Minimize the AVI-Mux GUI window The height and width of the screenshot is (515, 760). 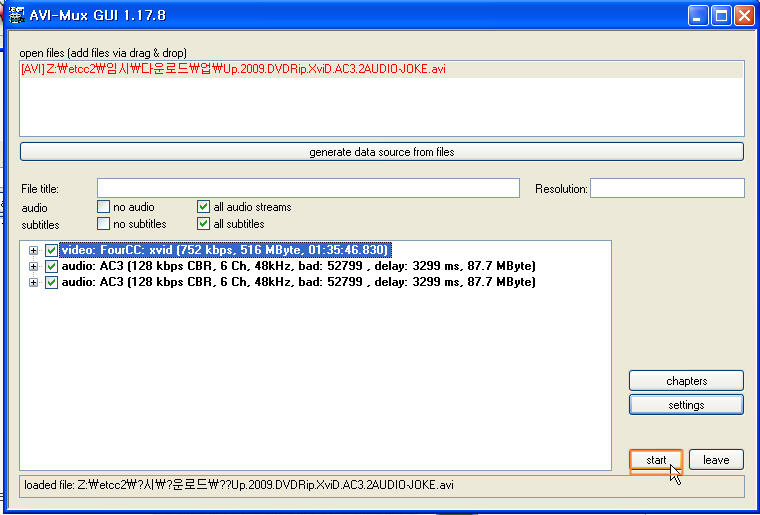(697, 16)
